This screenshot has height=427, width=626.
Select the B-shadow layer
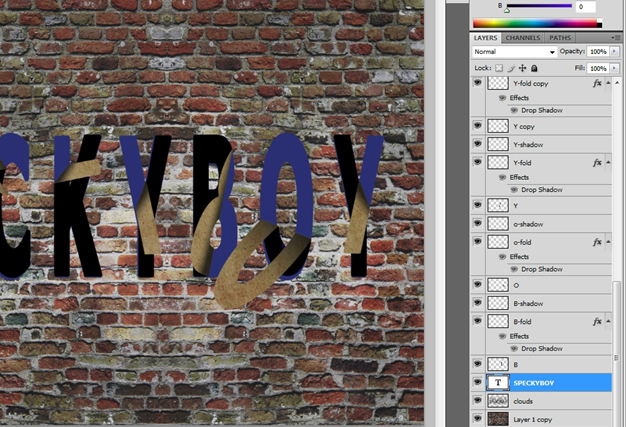click(549, 303)
